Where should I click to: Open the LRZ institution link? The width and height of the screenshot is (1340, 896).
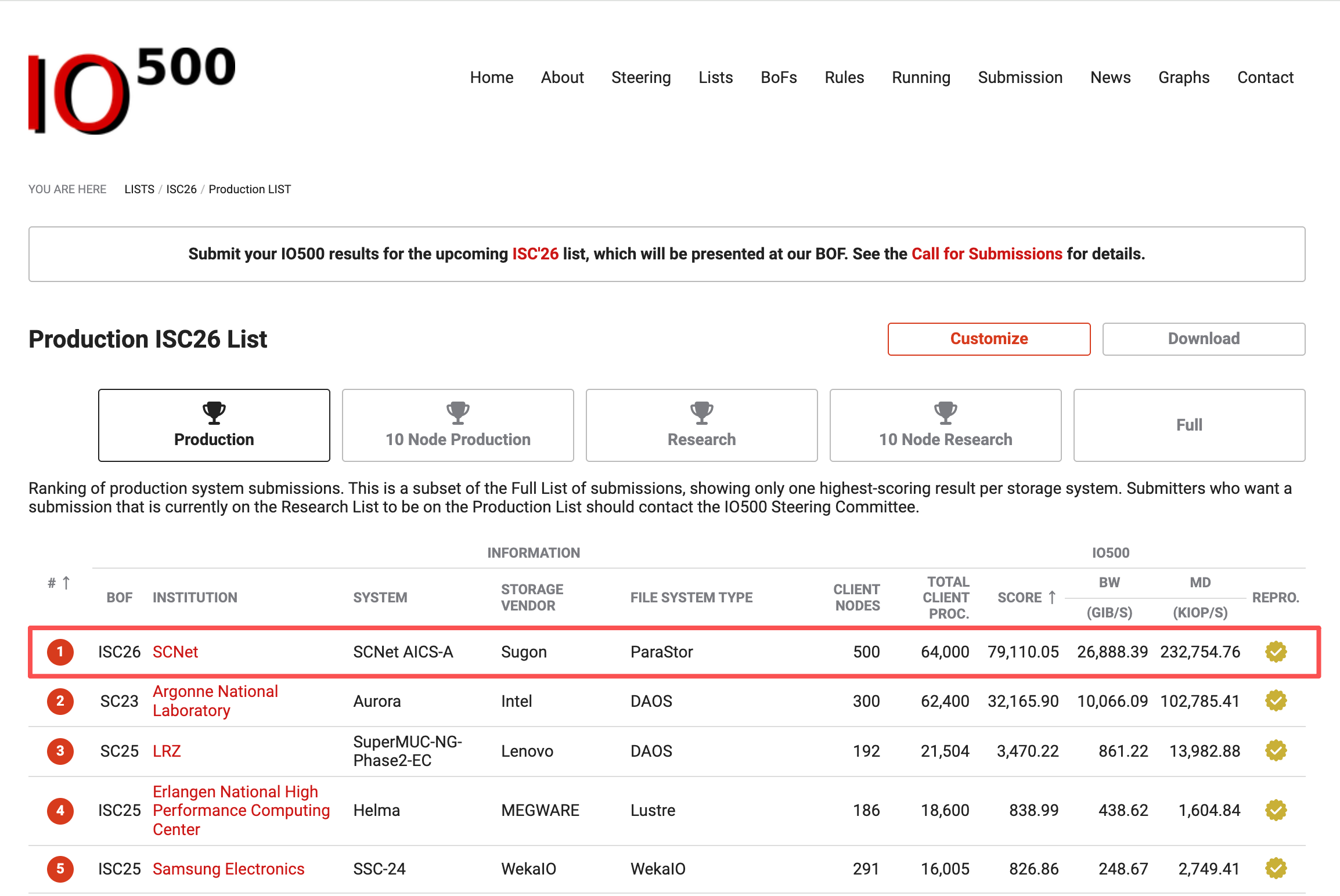167,751
